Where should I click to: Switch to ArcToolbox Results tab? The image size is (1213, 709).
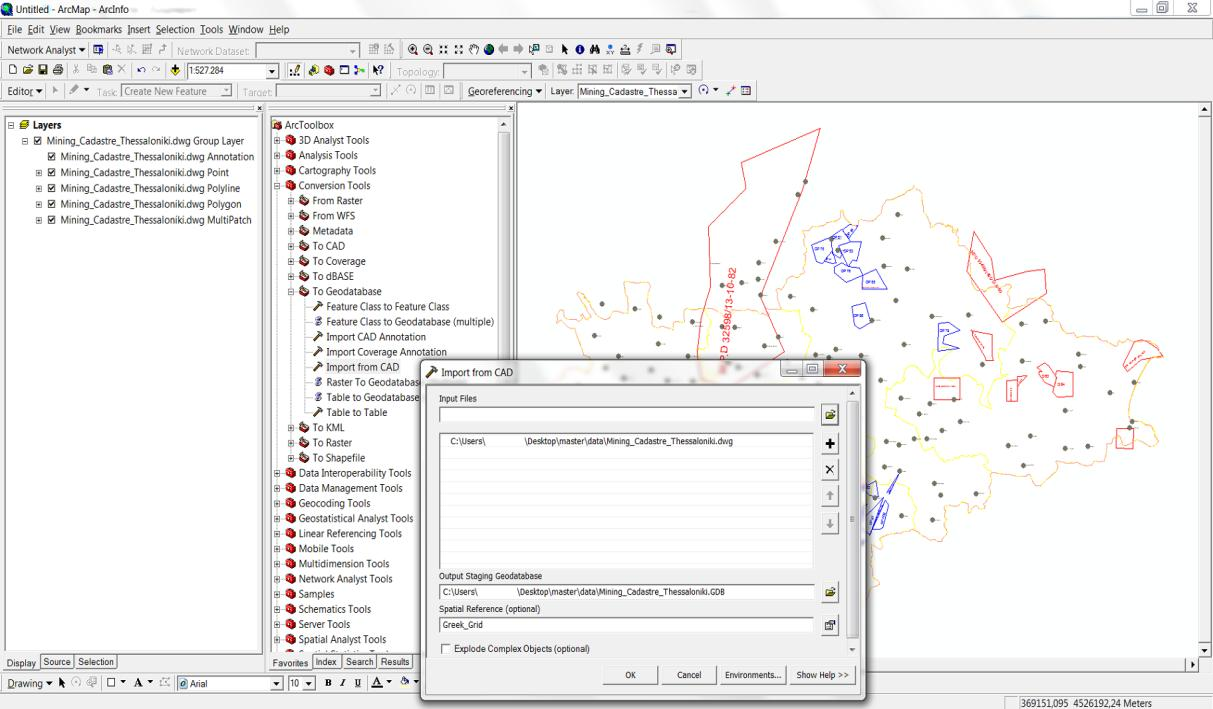pos(394,662)
